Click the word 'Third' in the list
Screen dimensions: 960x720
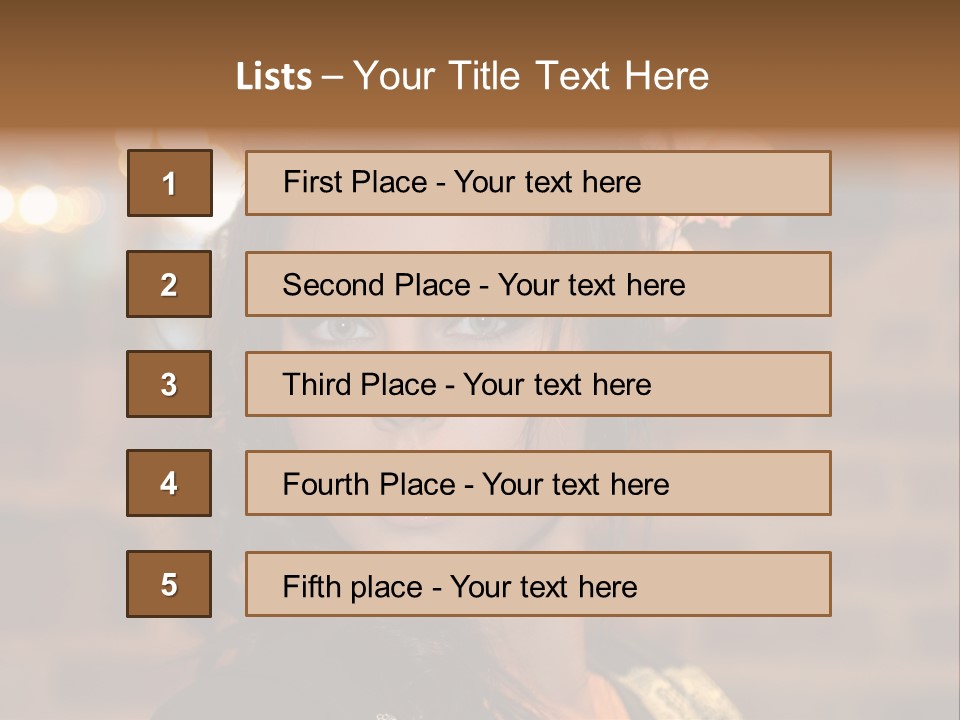(314, 385)
